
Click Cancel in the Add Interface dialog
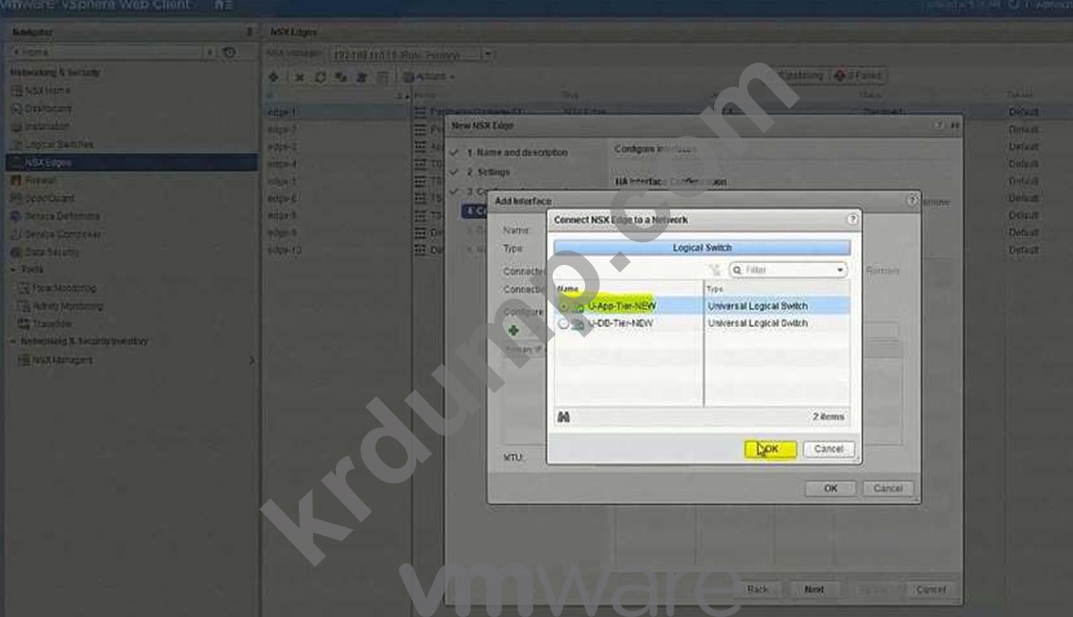[888, 488]
